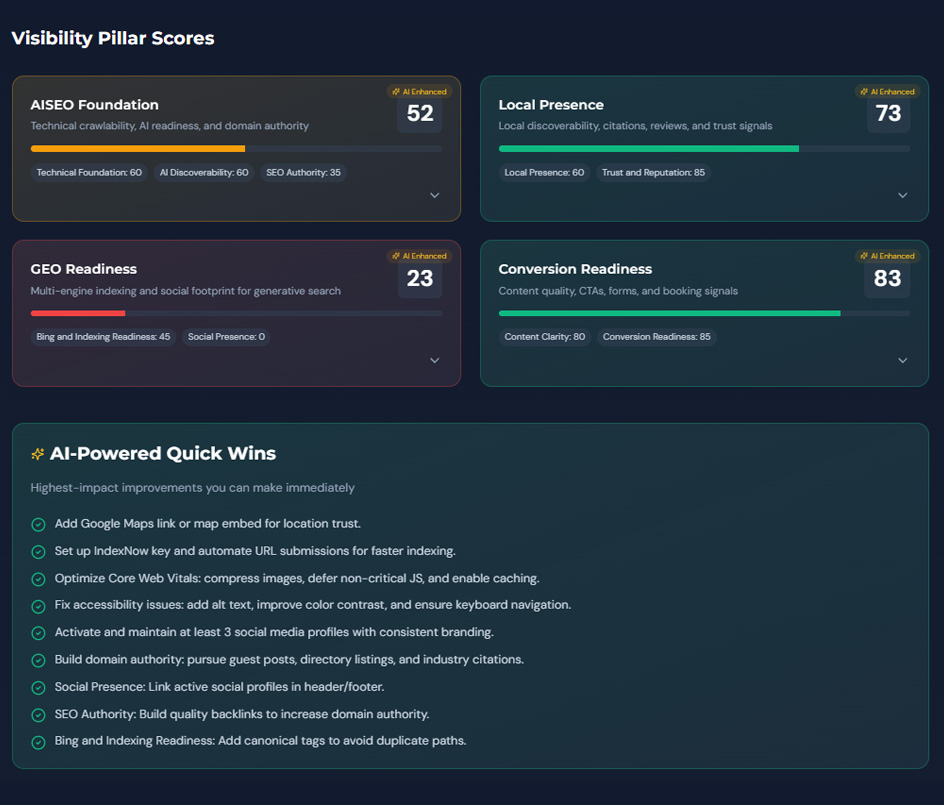Click the Social Presence: 0 tag

click(226, 337)
